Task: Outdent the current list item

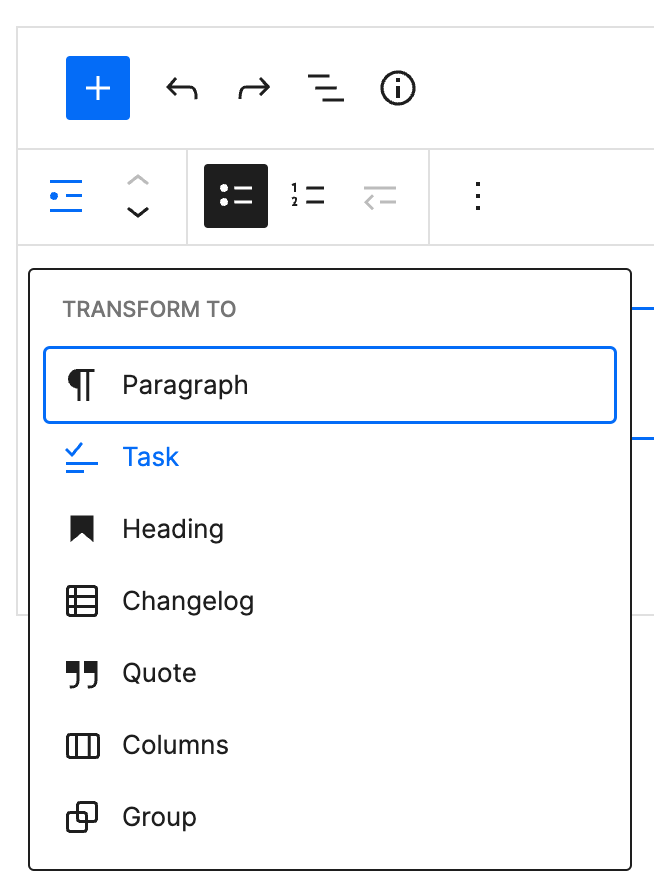Action: [x=378, y=196]
